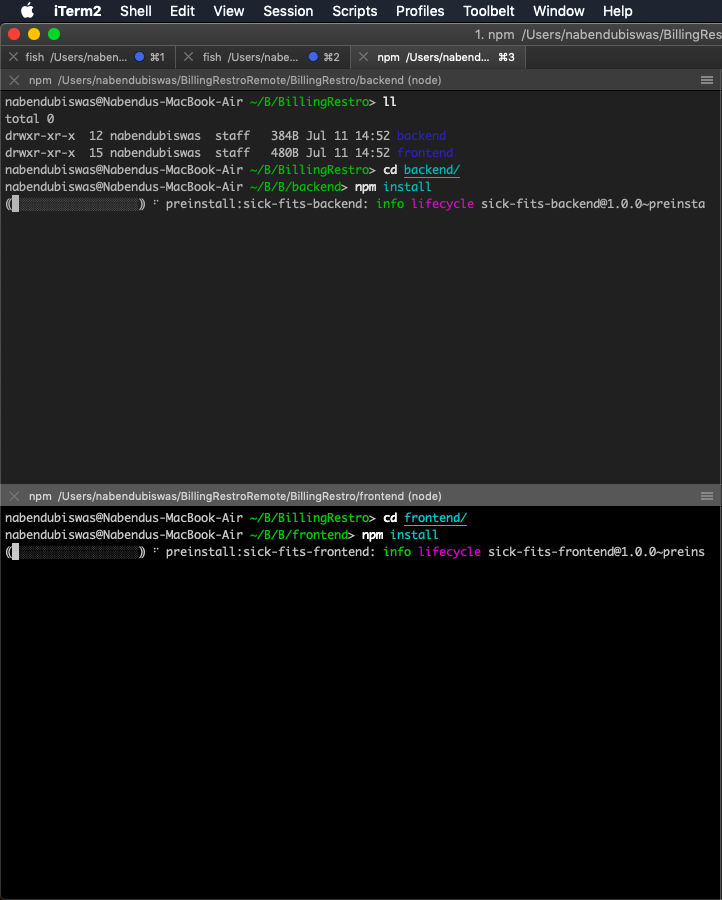Close the first fish tab
The image size is (722, 900).
point(14,57)
